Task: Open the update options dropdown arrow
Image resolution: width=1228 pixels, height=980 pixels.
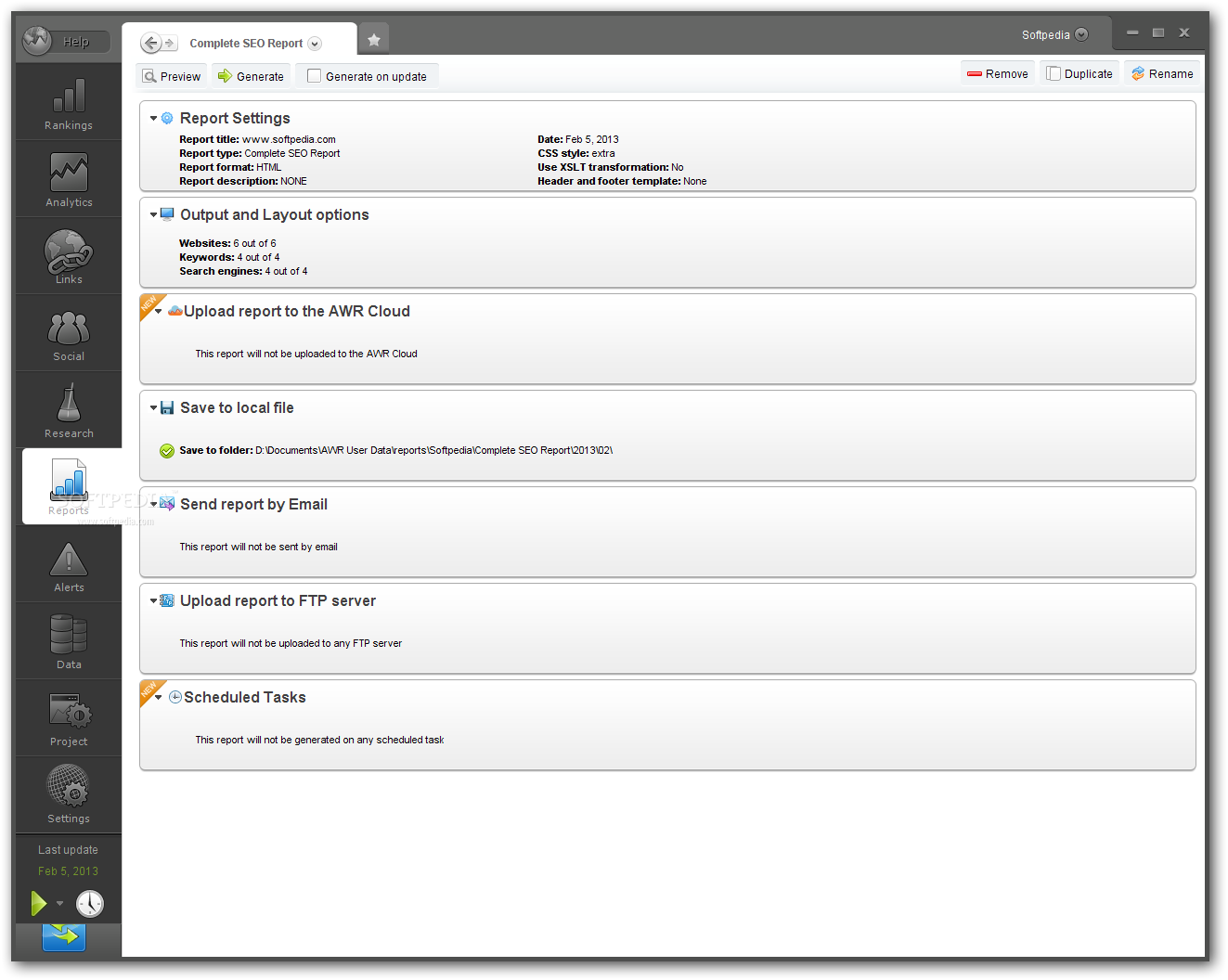Action: point(59,903)
